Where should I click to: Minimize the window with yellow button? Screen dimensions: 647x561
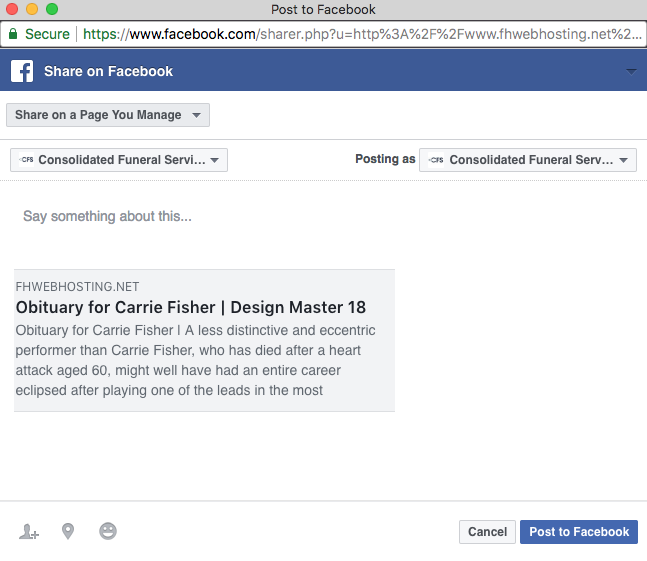(x=32, y=9)
